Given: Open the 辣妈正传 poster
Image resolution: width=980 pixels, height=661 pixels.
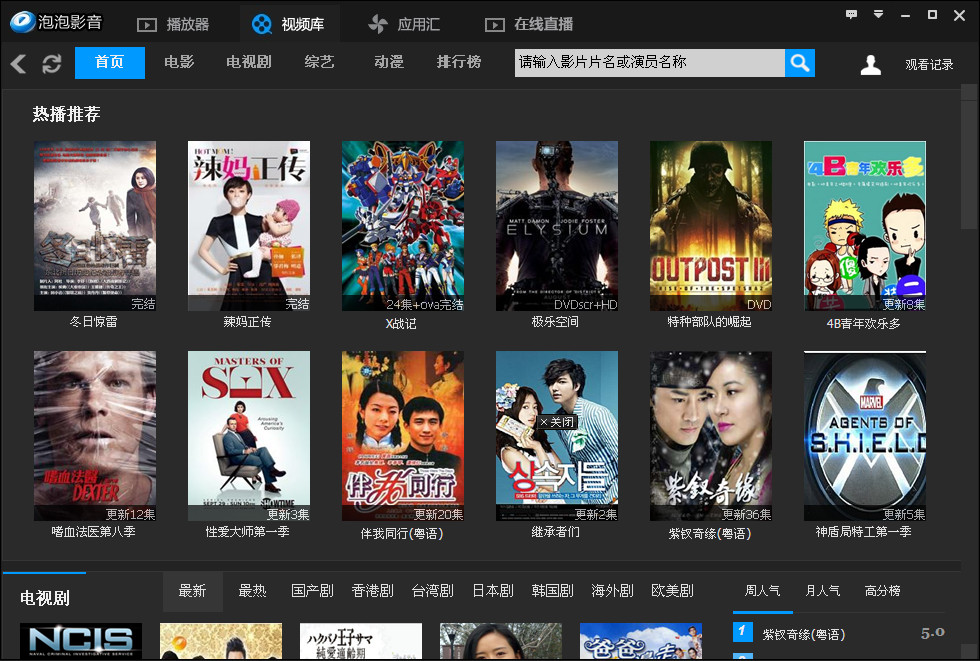Looking at the screenshot, I should tap(249, 226).
